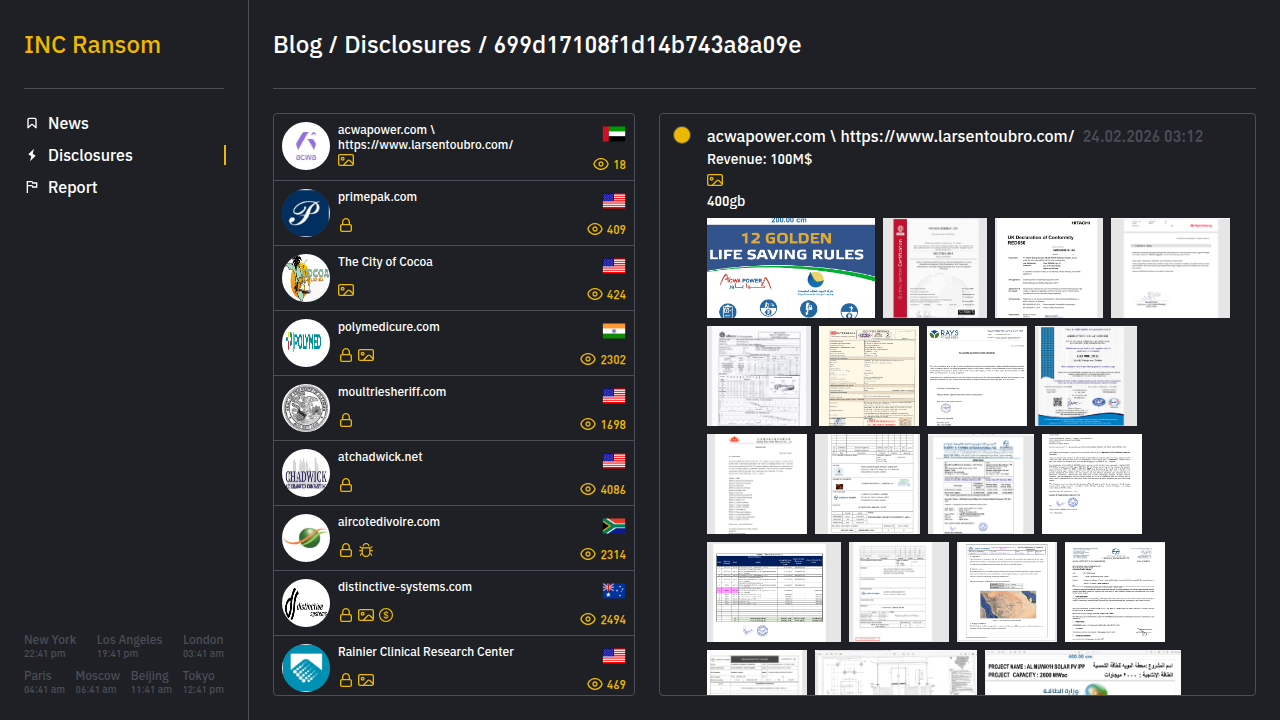Open the RAYS document thumbnail

[x=976, y=376]
